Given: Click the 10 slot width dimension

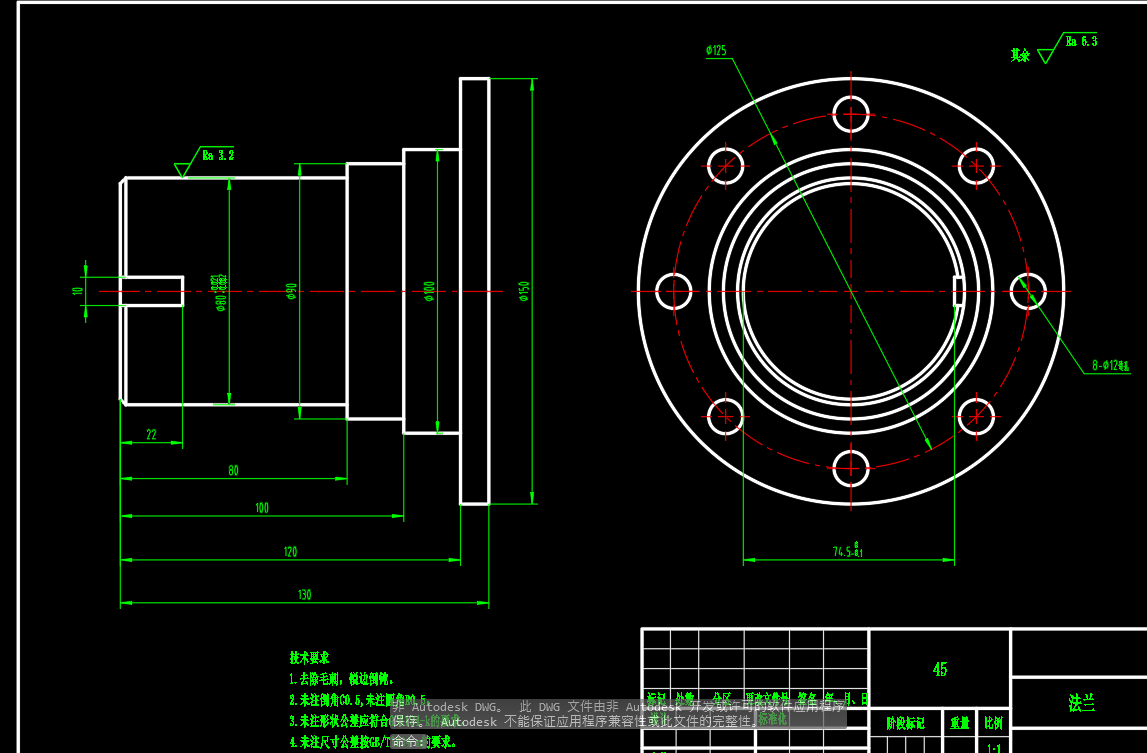Looking at the screenshot, I should 78,291.
